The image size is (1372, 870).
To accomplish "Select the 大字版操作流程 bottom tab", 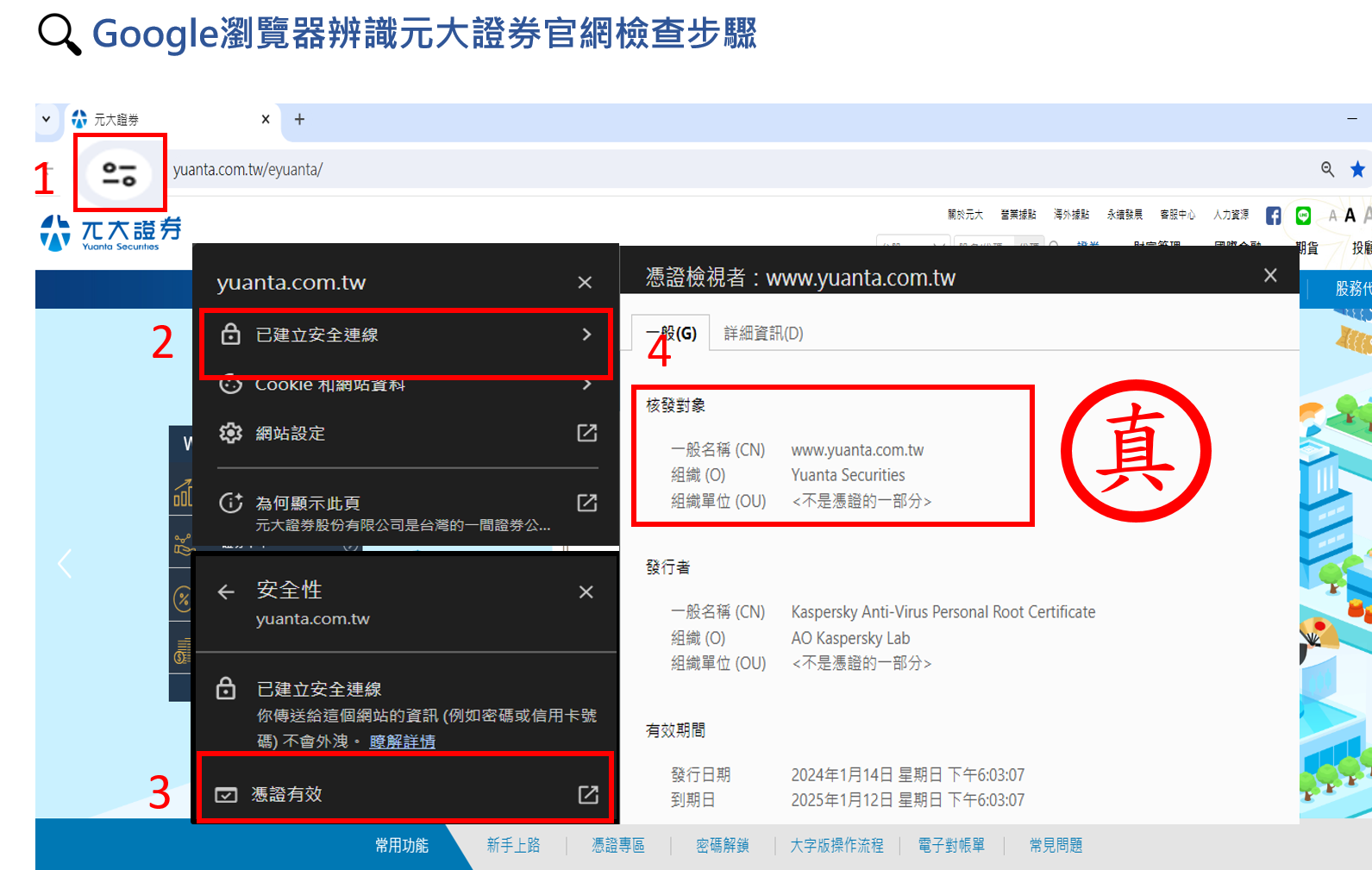I will coord(836,846).
